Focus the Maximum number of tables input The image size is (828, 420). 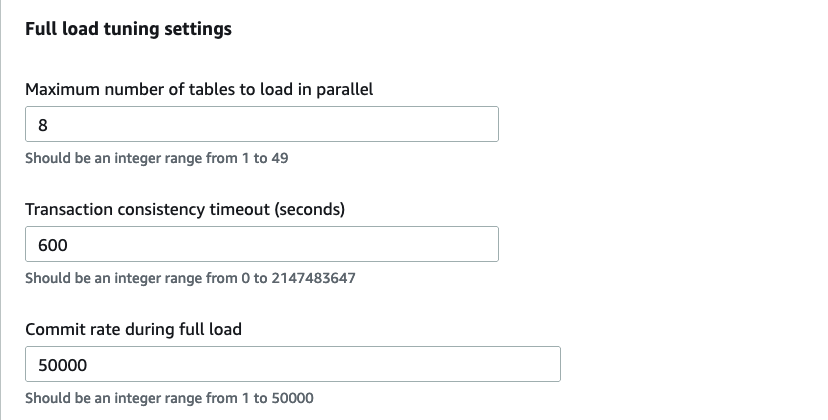click(x=261, y=125)
